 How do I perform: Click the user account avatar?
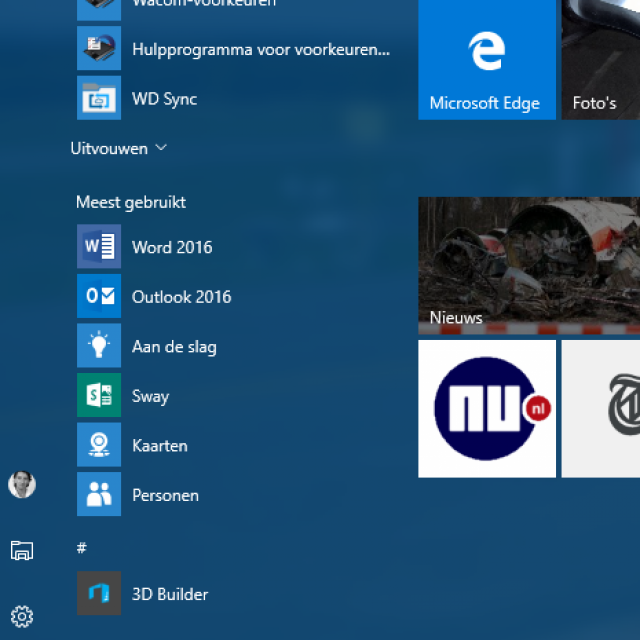pyautogui.click(x=22, y=485)
